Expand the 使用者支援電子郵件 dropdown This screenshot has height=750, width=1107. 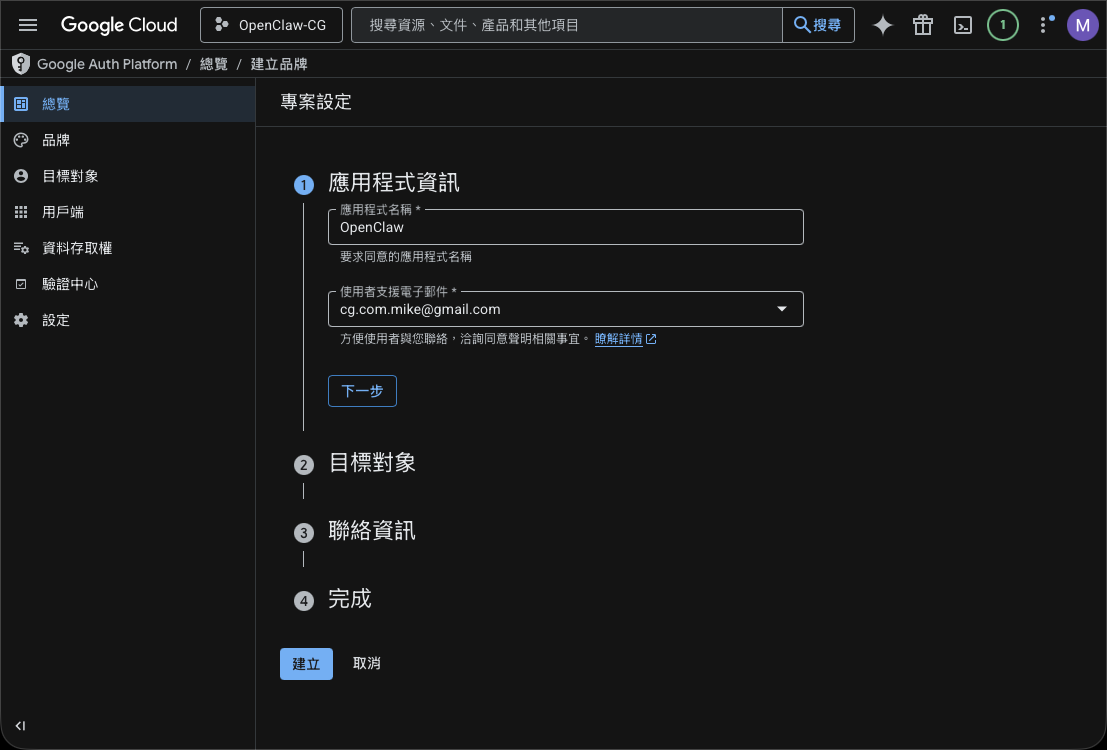click(781, 309)
